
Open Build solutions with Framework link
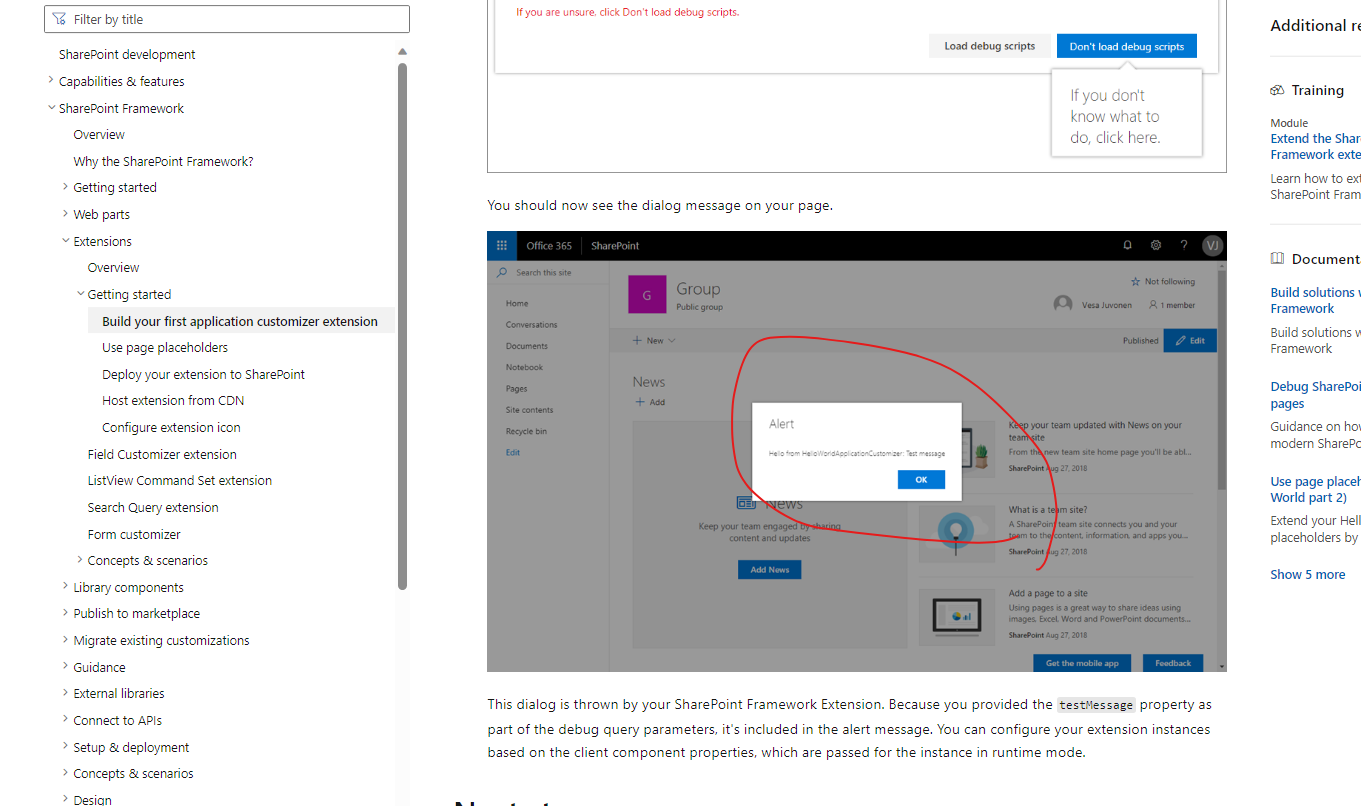tap(1315, 300)
